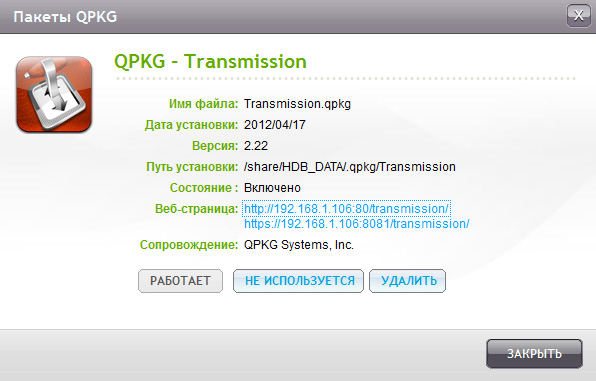596x381 pixels.
Task: Click the install date 2012/04/17
Action: click(274, 125)
